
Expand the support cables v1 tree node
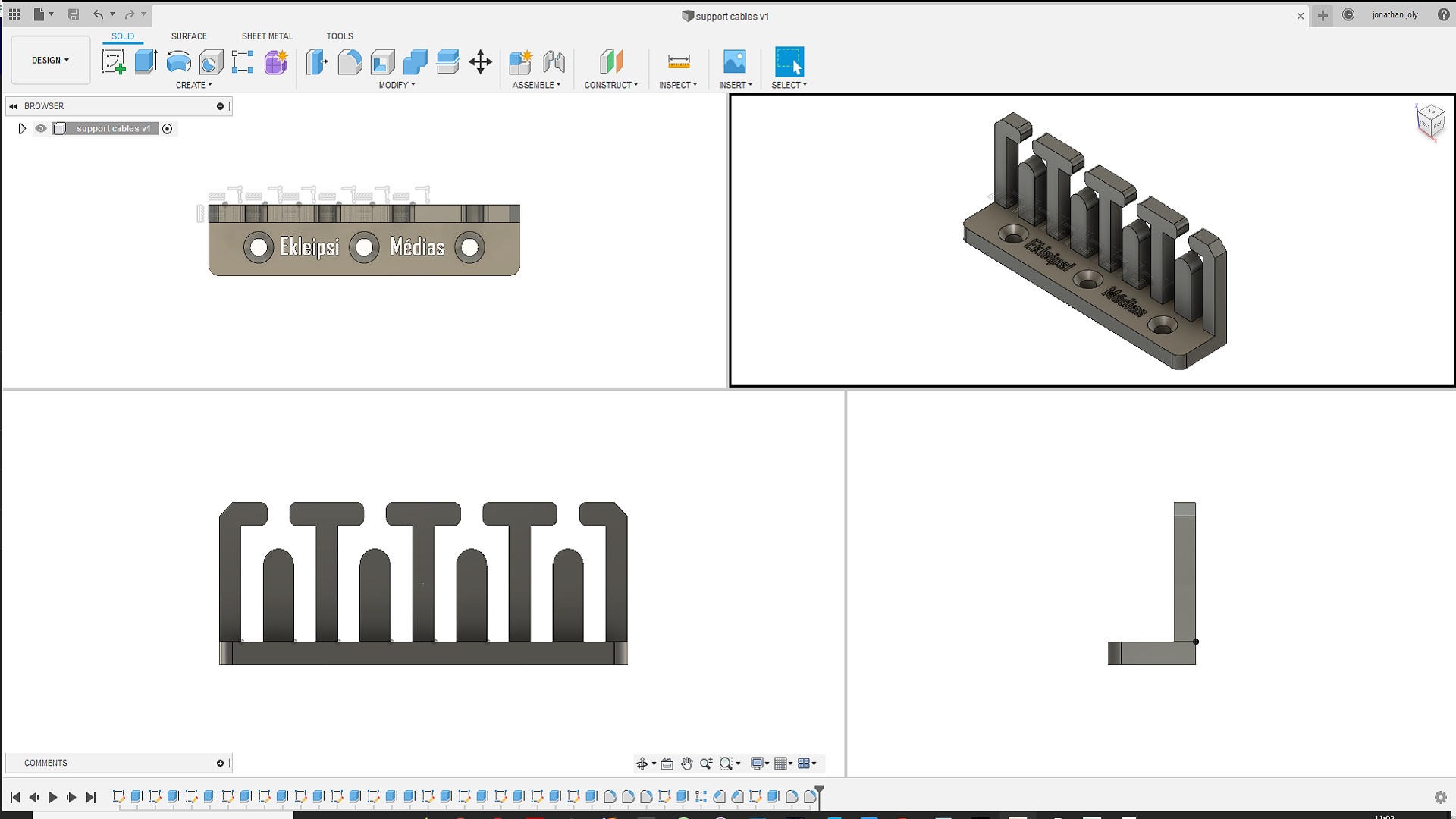[x=22, y=129]
